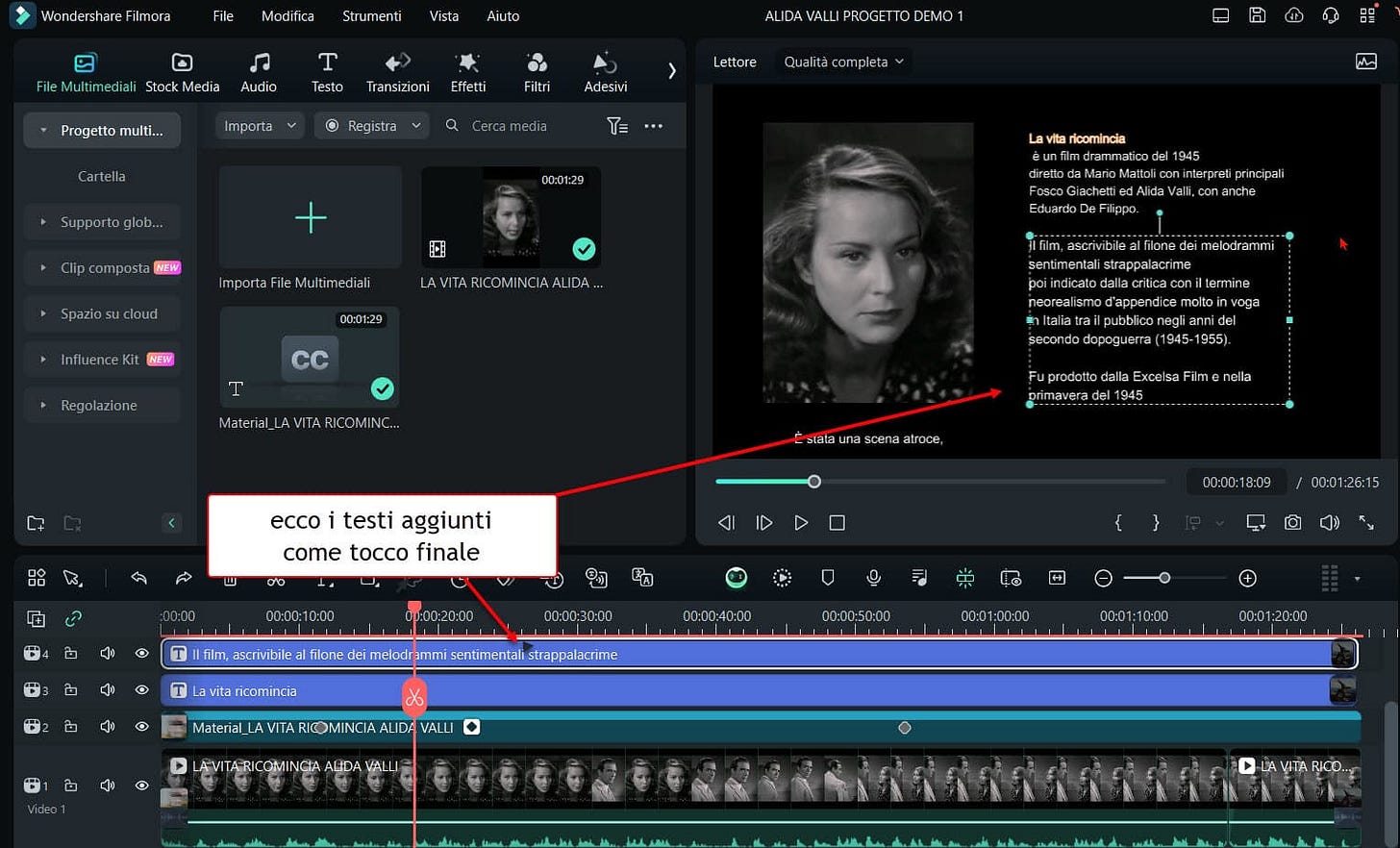The width and height of the screenshot is (1400, 848).
Task: Zoom in the timeline with plus icon
Action: 1247,578
